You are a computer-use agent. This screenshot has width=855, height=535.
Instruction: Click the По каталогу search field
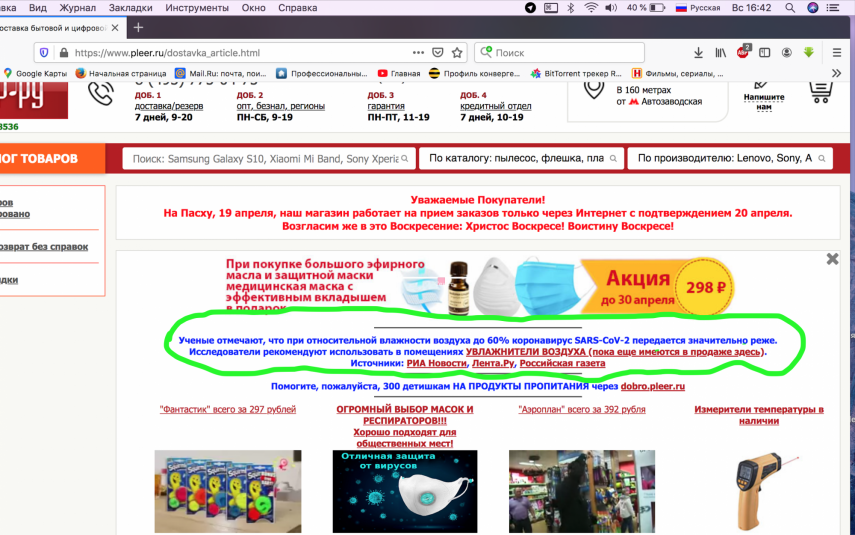point(521,158)
